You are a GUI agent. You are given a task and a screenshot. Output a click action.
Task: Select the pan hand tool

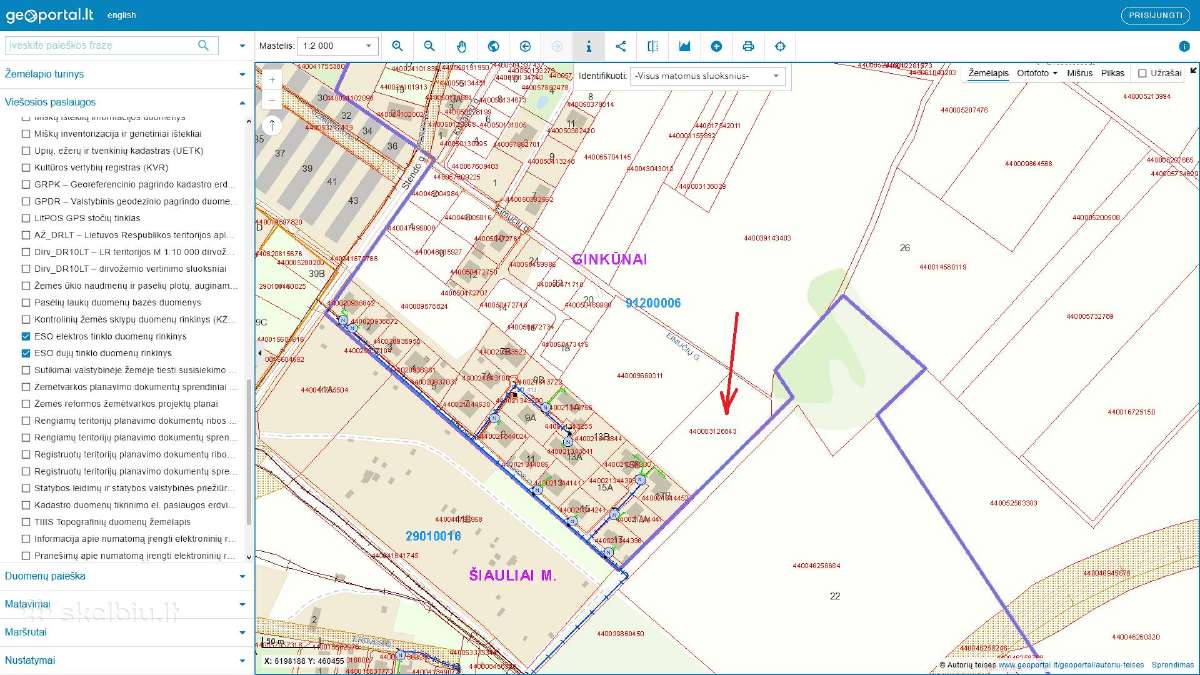tap(461, 46)
